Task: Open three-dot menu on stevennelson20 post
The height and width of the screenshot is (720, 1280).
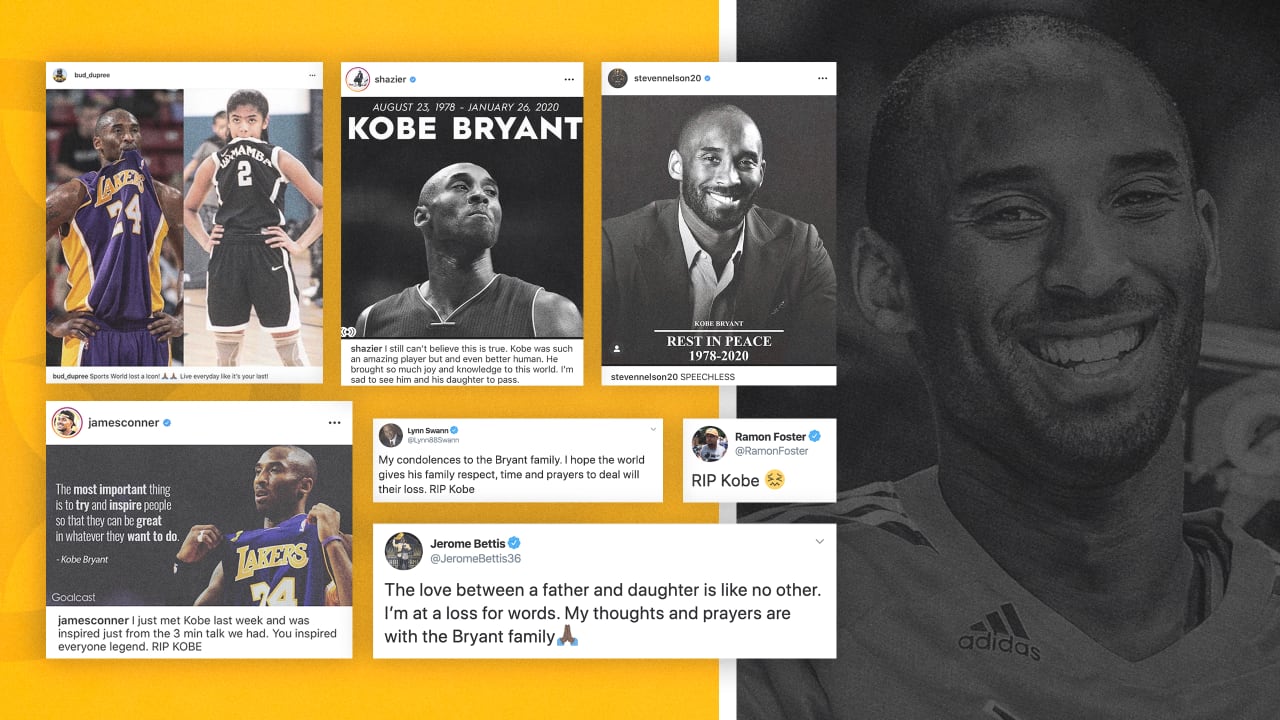Action: (823, 78)
